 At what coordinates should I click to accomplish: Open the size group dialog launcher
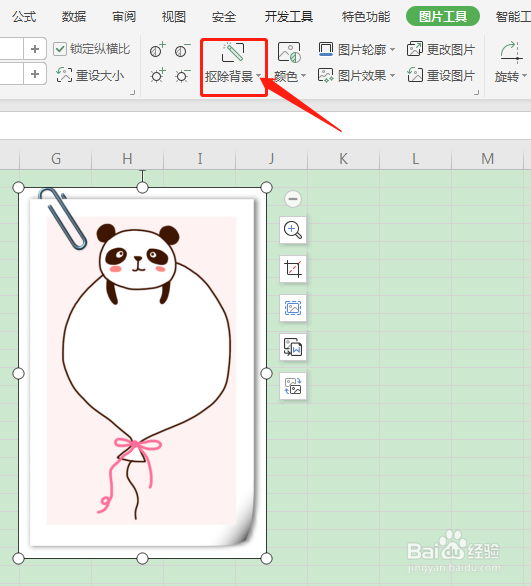pyautogui.click(x=132, y=92)
